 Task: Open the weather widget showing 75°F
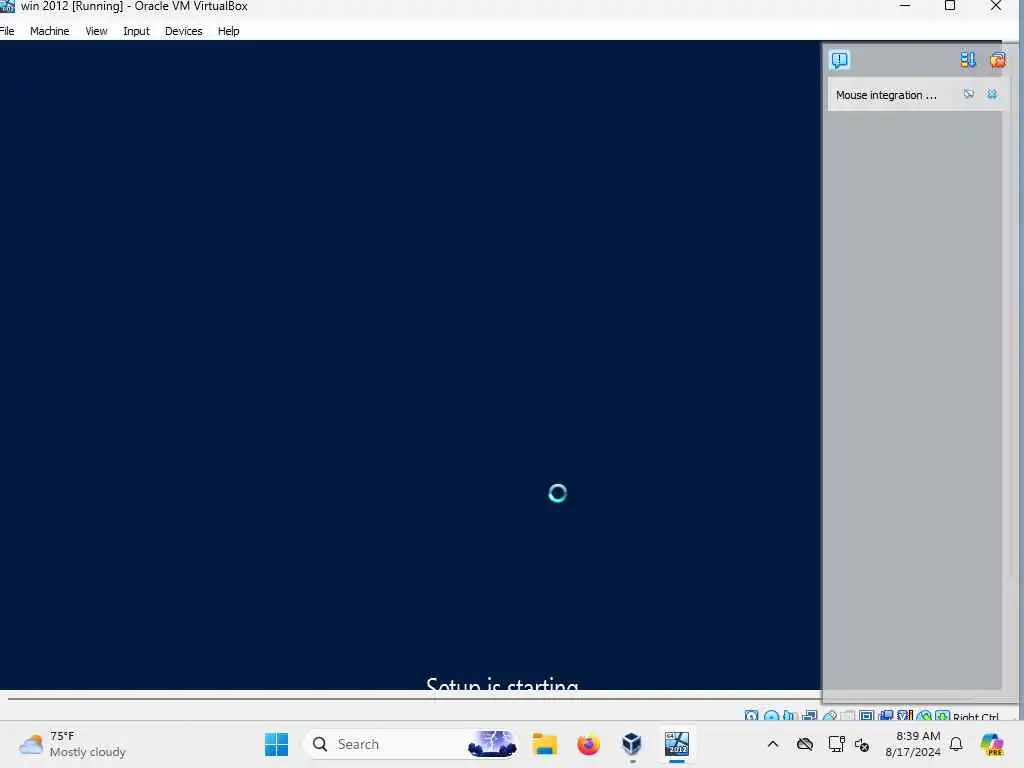[x=72, y=744]
